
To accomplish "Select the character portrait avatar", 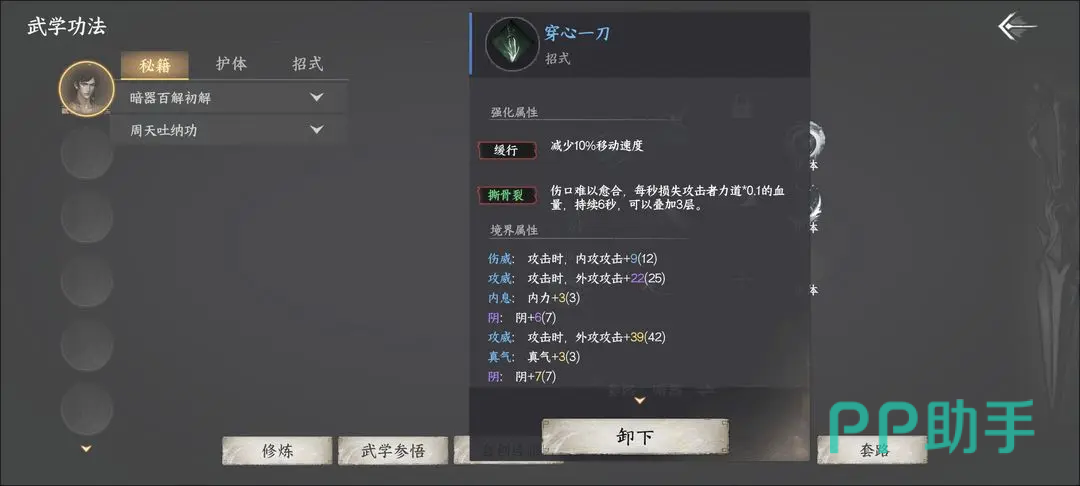I will [x=87, y=88].
